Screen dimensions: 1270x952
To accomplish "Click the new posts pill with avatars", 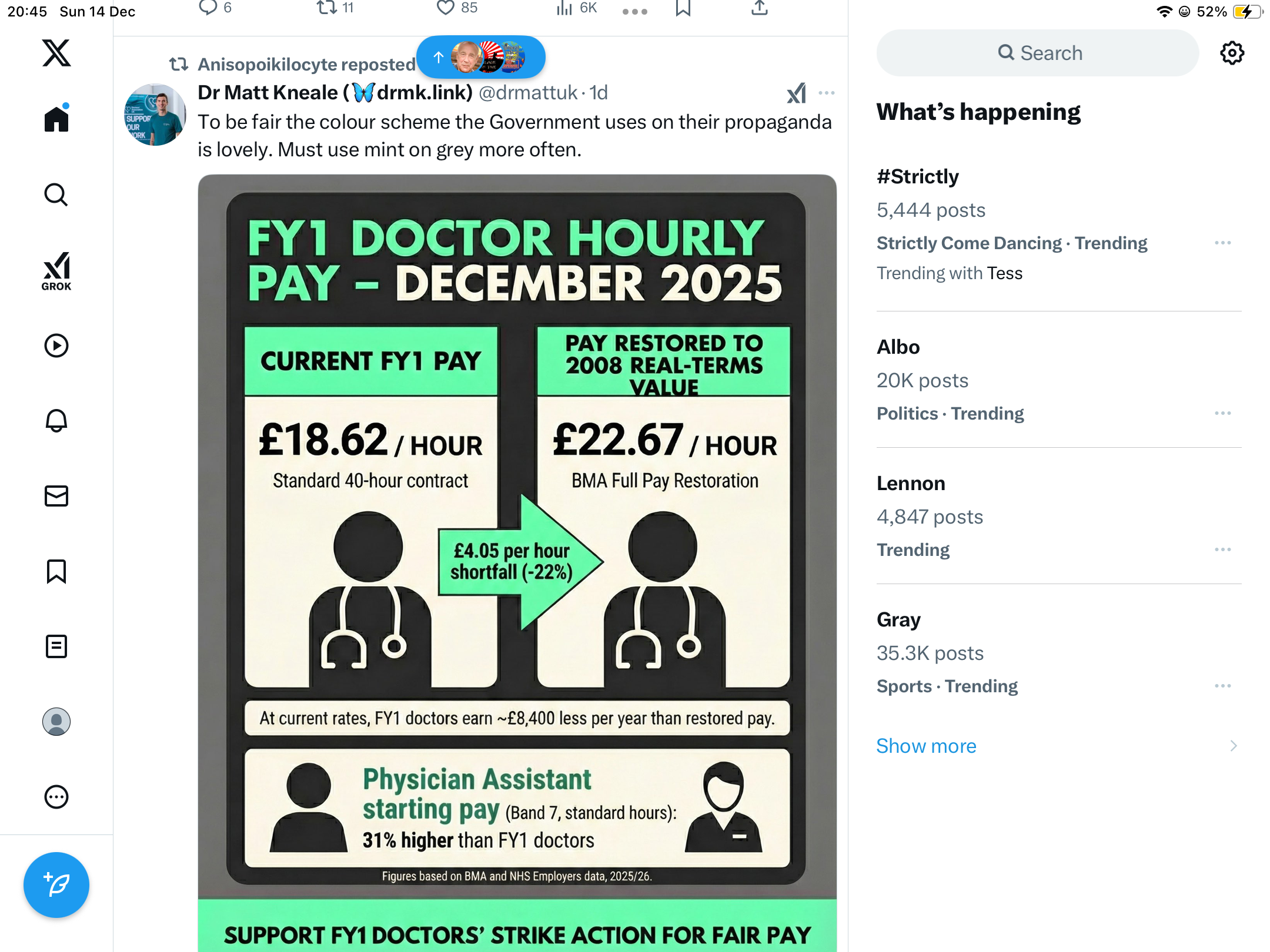I will (x=481, y=57).
